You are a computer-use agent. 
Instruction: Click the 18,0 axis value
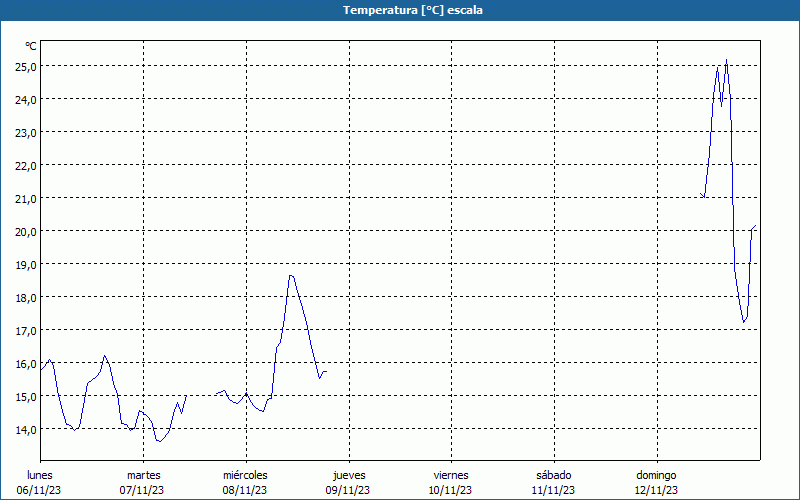26,298
